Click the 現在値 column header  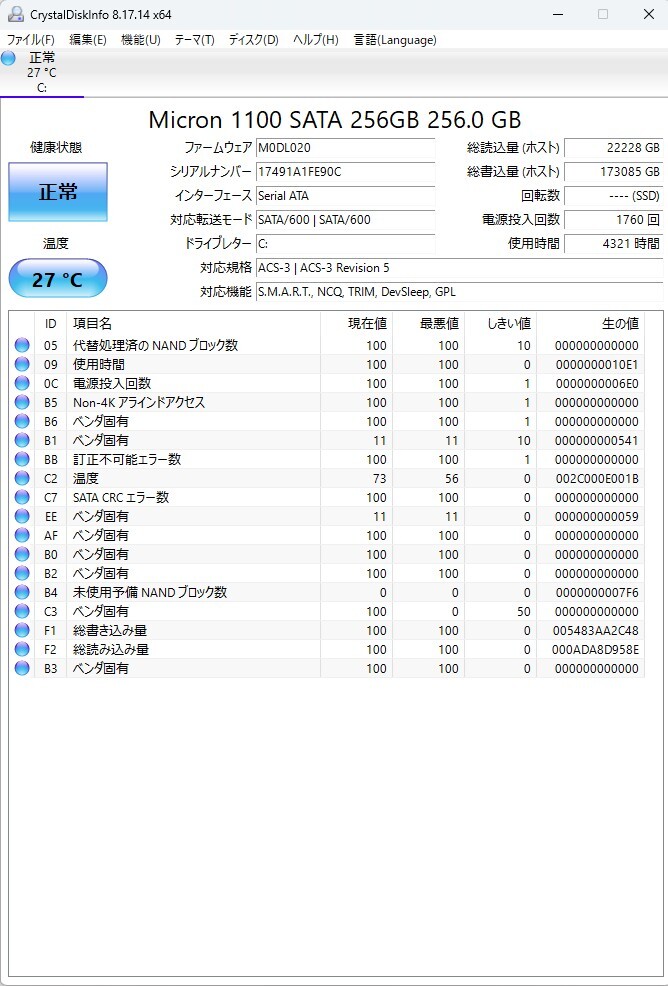[357, 324]
